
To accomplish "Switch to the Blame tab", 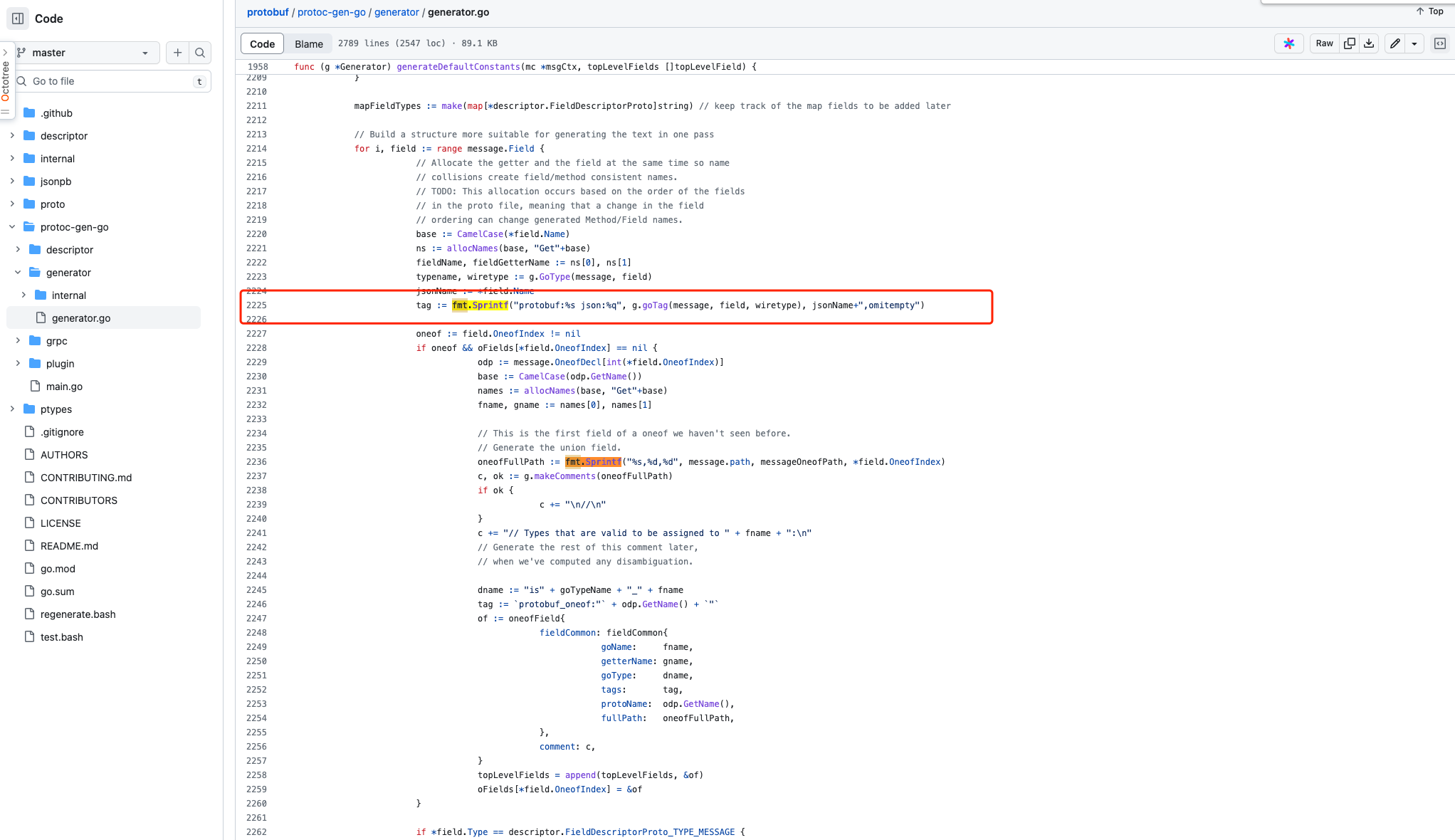I will (308, 44).
